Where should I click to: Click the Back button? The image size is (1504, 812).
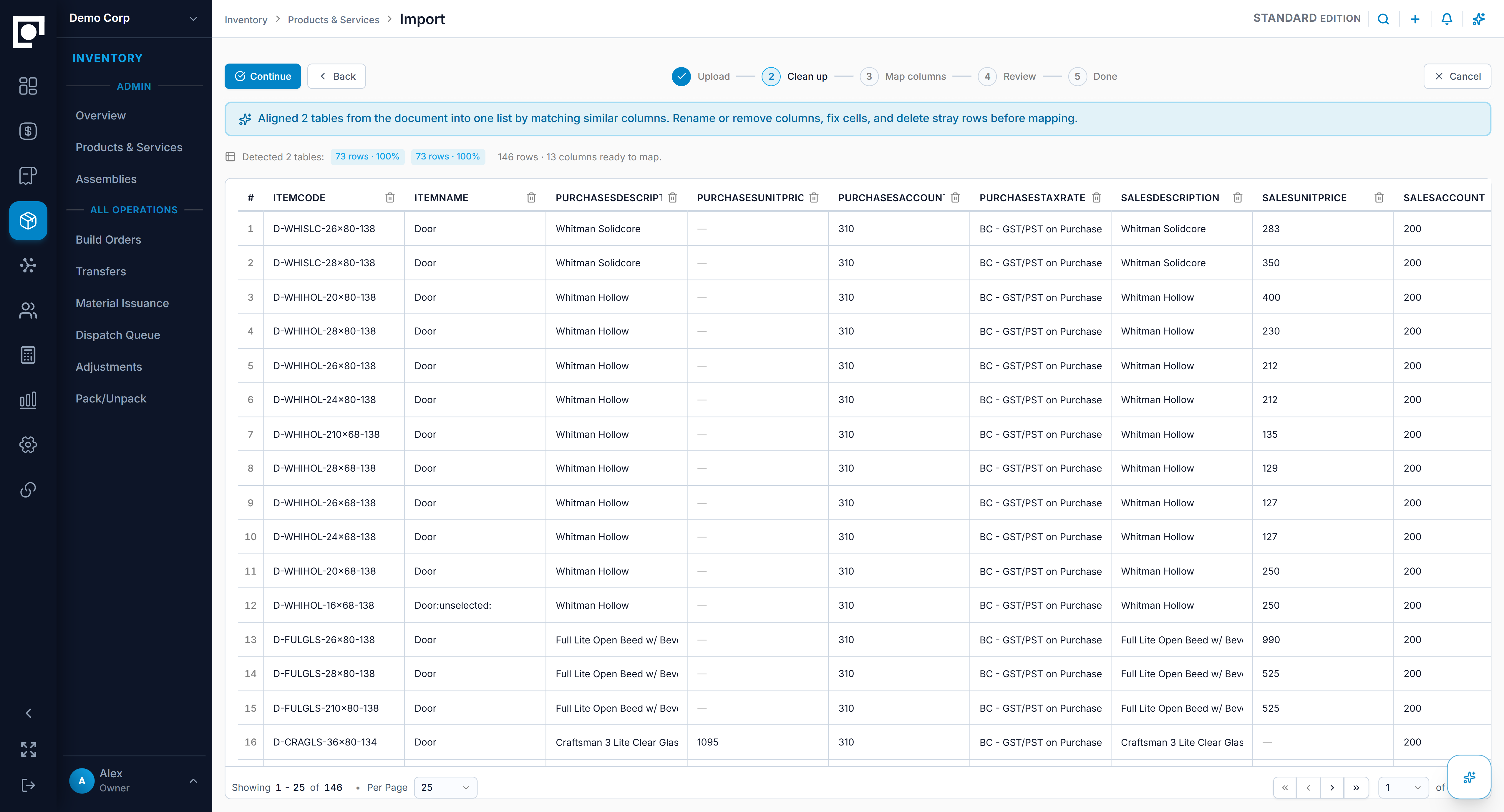[336, 76]
